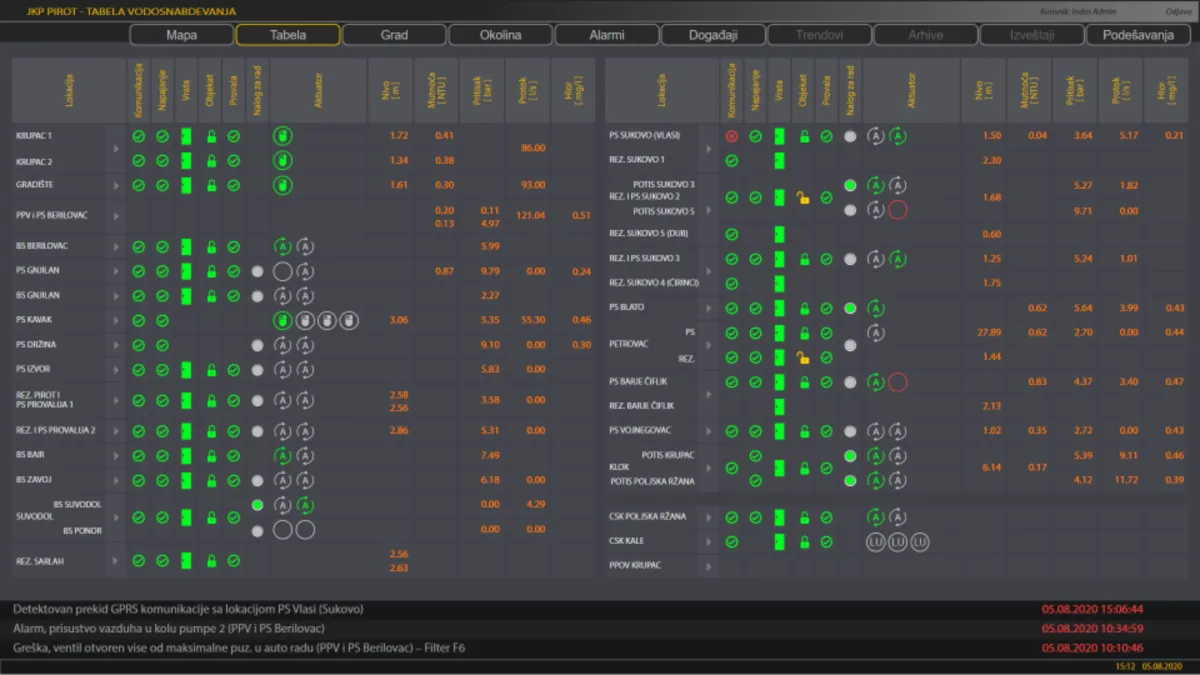1200x675 pixels.
Task: Click the red communication error icon for PS SUKOVO (VLASI)
Action: [731, 136]
